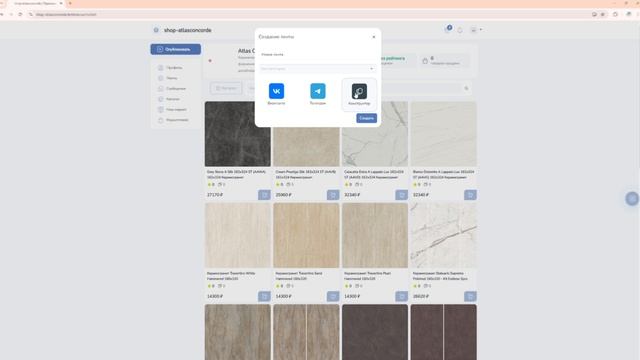640x360 pixels.
Task: Click the blue Опубликовать button in sidebar
Action: (176, 49)
